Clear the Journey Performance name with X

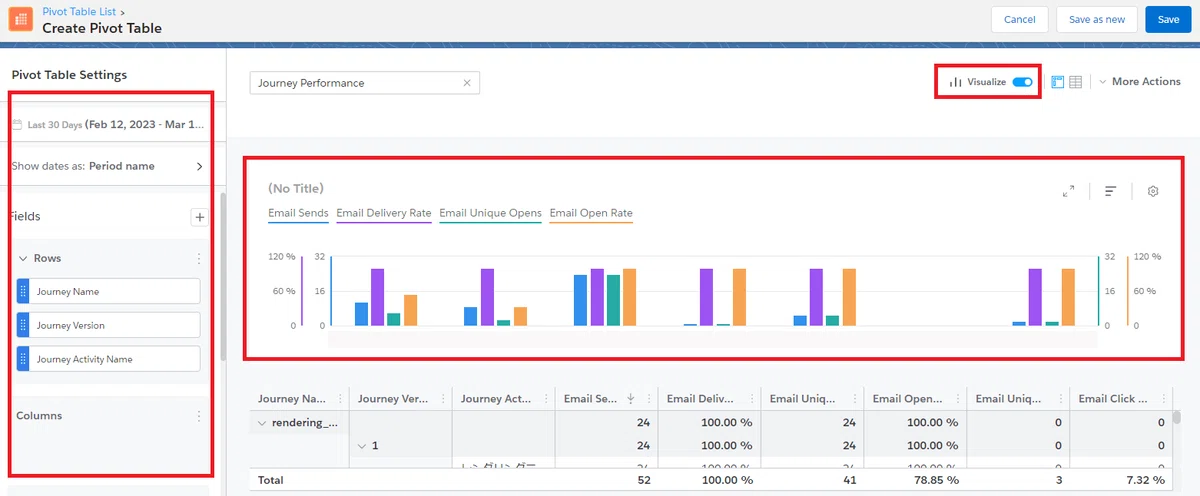click(467, 83)
